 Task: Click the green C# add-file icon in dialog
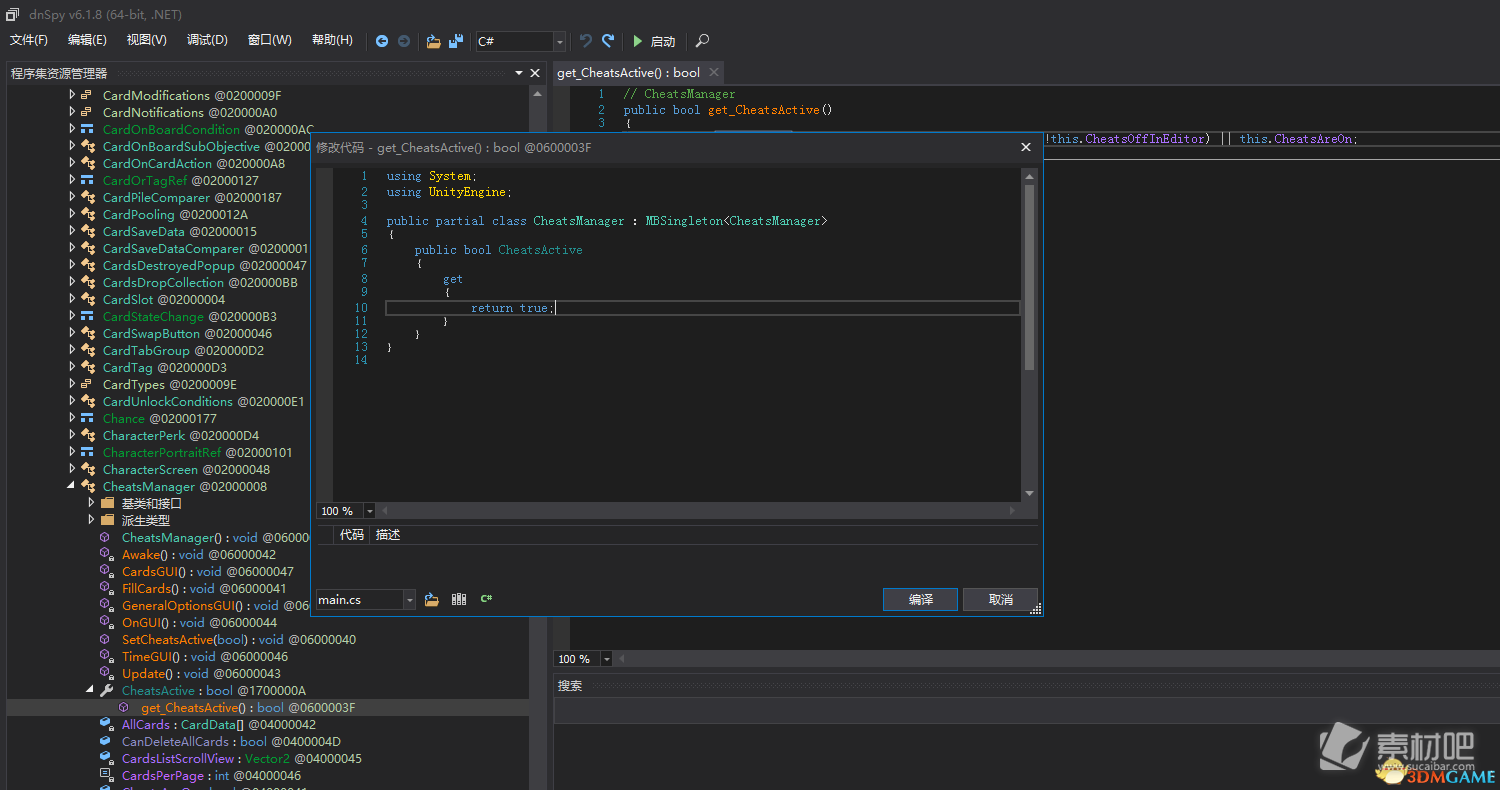486,599
